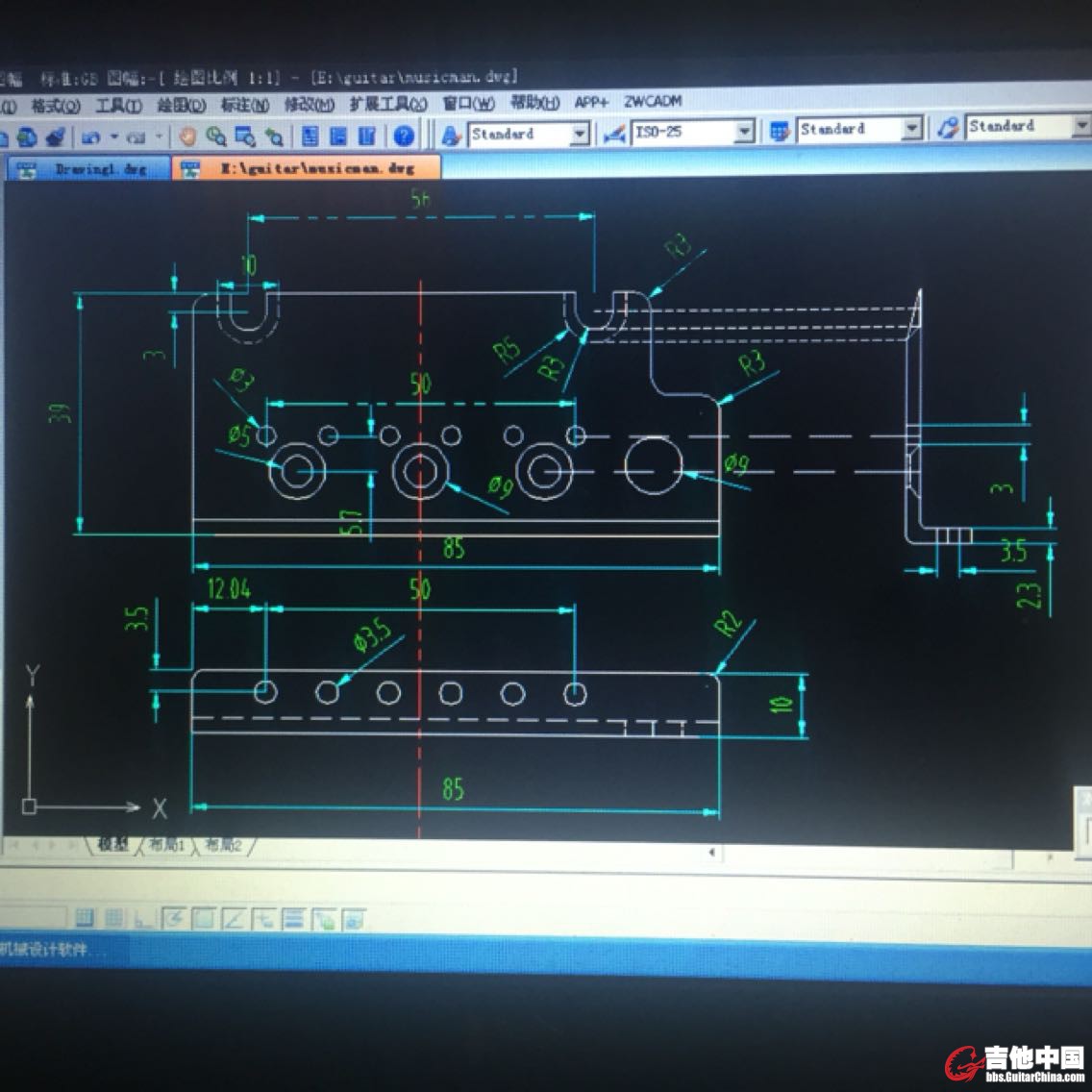Expand the Standard table style dropdown
Viewport: 1092px width, 1092px height.
tap(911, 128)
